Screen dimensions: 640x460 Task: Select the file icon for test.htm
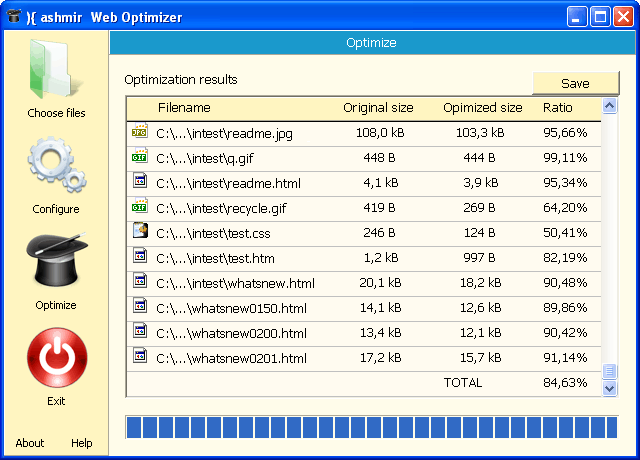140,256
